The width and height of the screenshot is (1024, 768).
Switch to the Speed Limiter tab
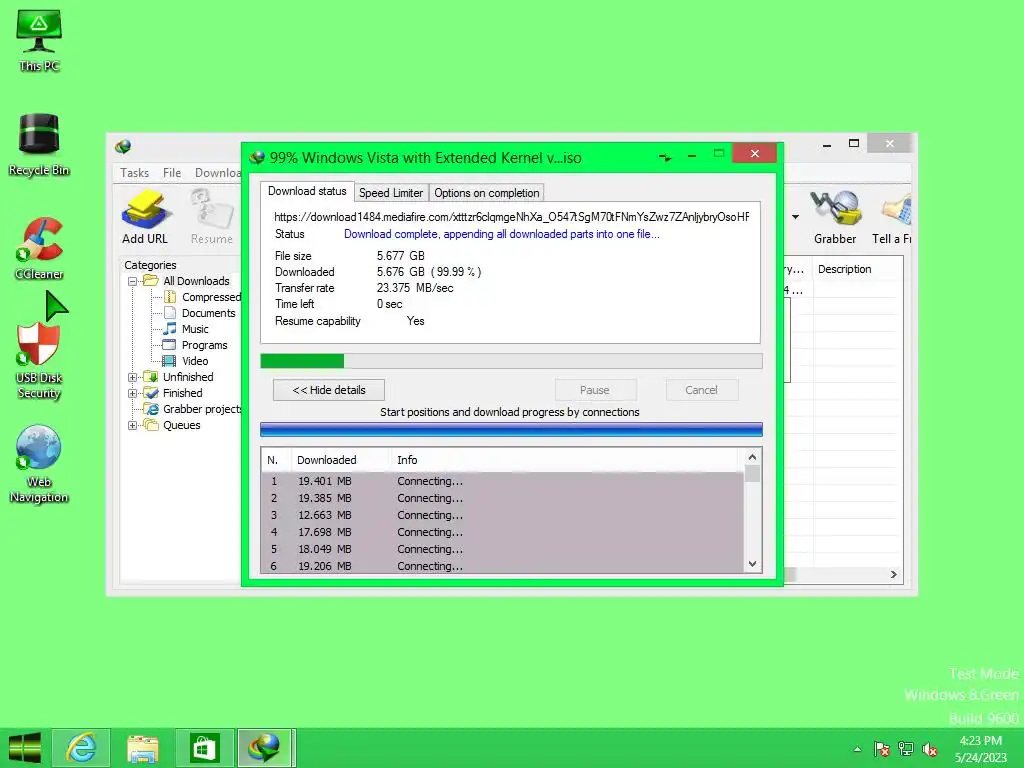coord(391,193)
